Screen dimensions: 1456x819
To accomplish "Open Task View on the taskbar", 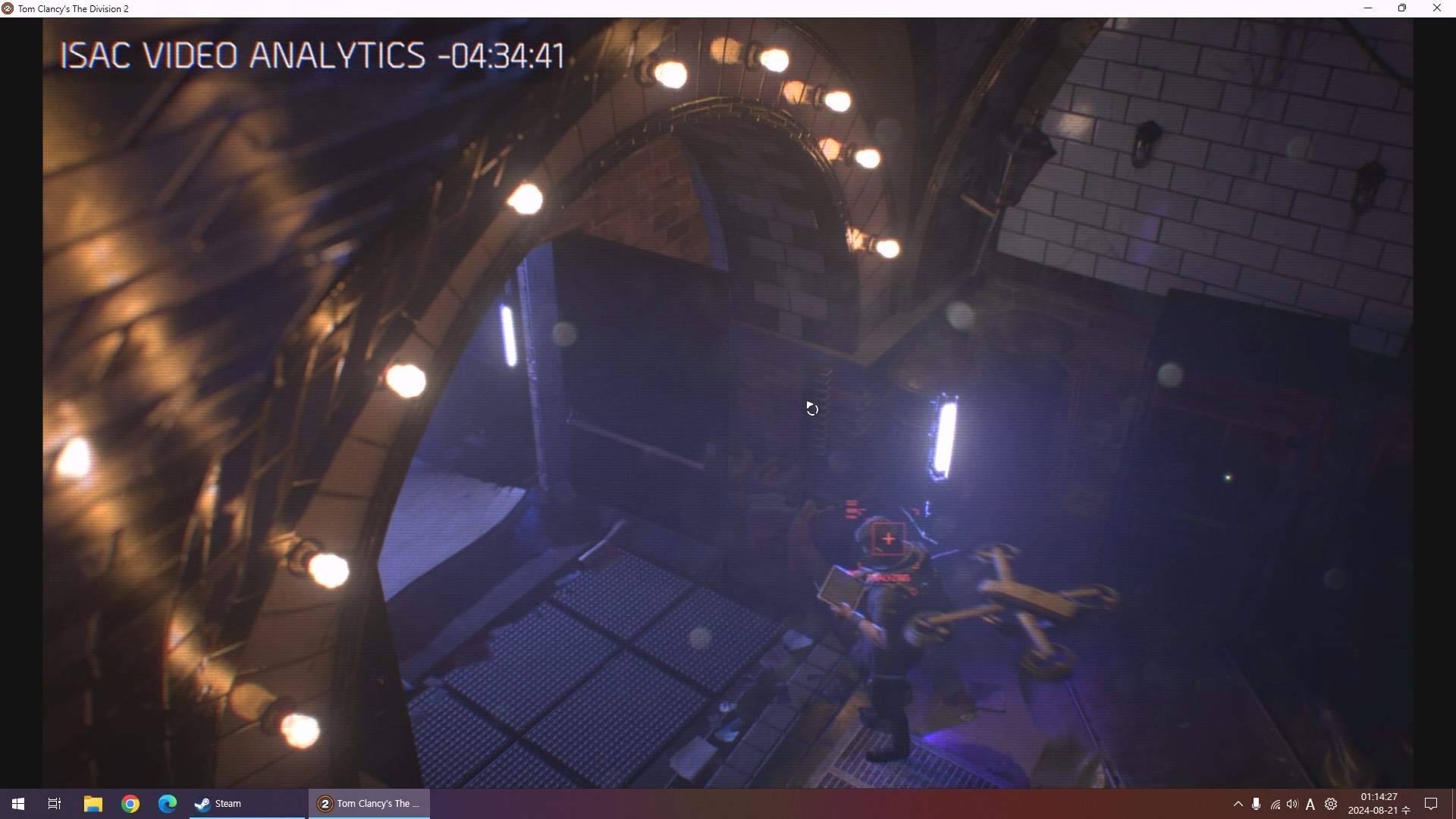I will [x=55, y=804].
